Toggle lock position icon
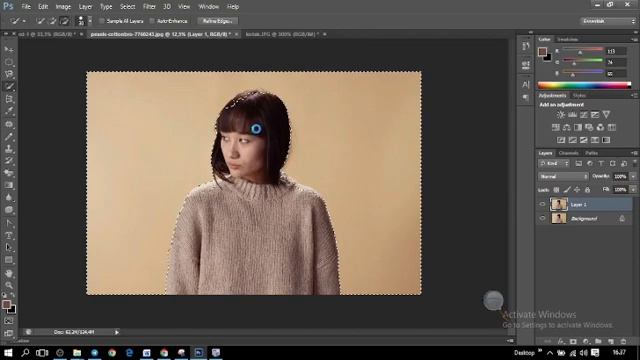 tap(577, 190)
